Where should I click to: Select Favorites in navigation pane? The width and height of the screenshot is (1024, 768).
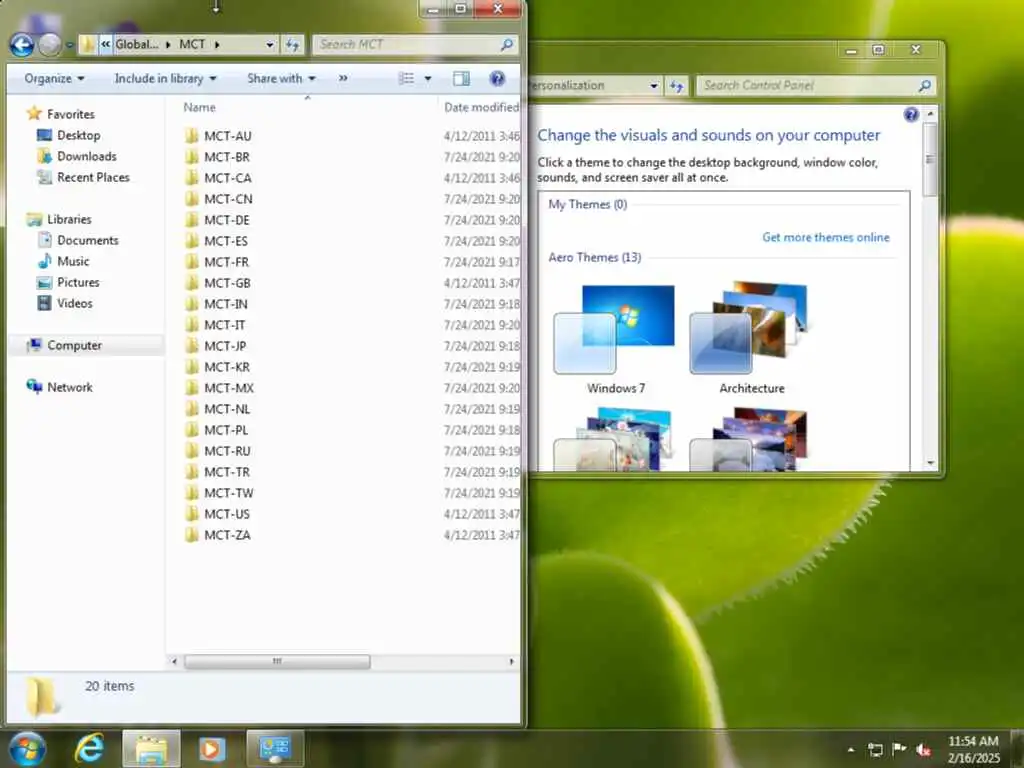[x=71, y=114]
